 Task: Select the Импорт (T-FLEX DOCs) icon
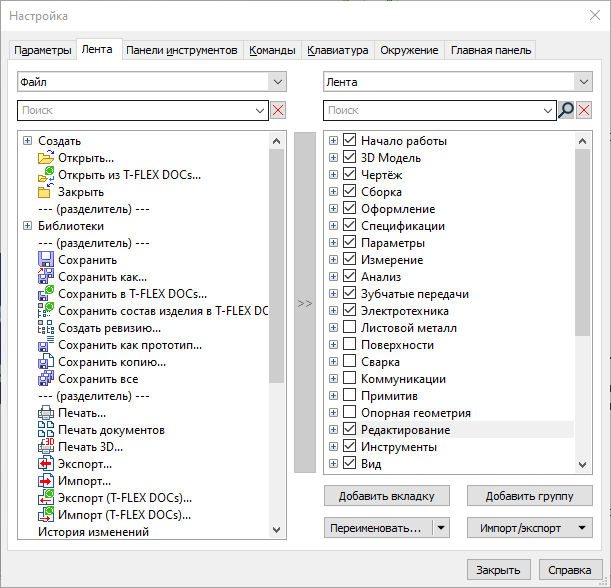pyautogui.click(x=46, y=515)
